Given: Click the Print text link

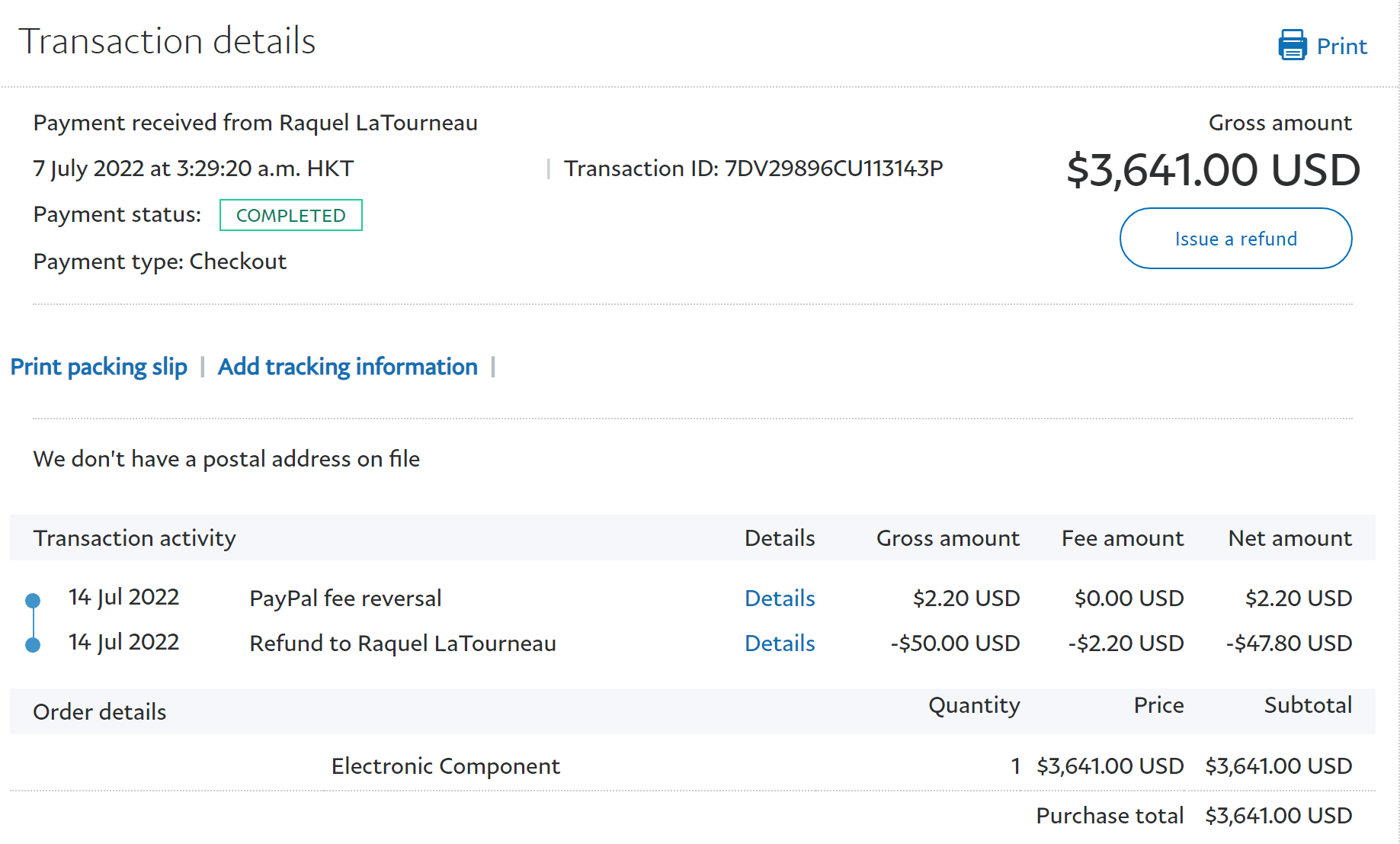Looking at the screenshot, I should pyautogui.click(x=1341, y=47).
